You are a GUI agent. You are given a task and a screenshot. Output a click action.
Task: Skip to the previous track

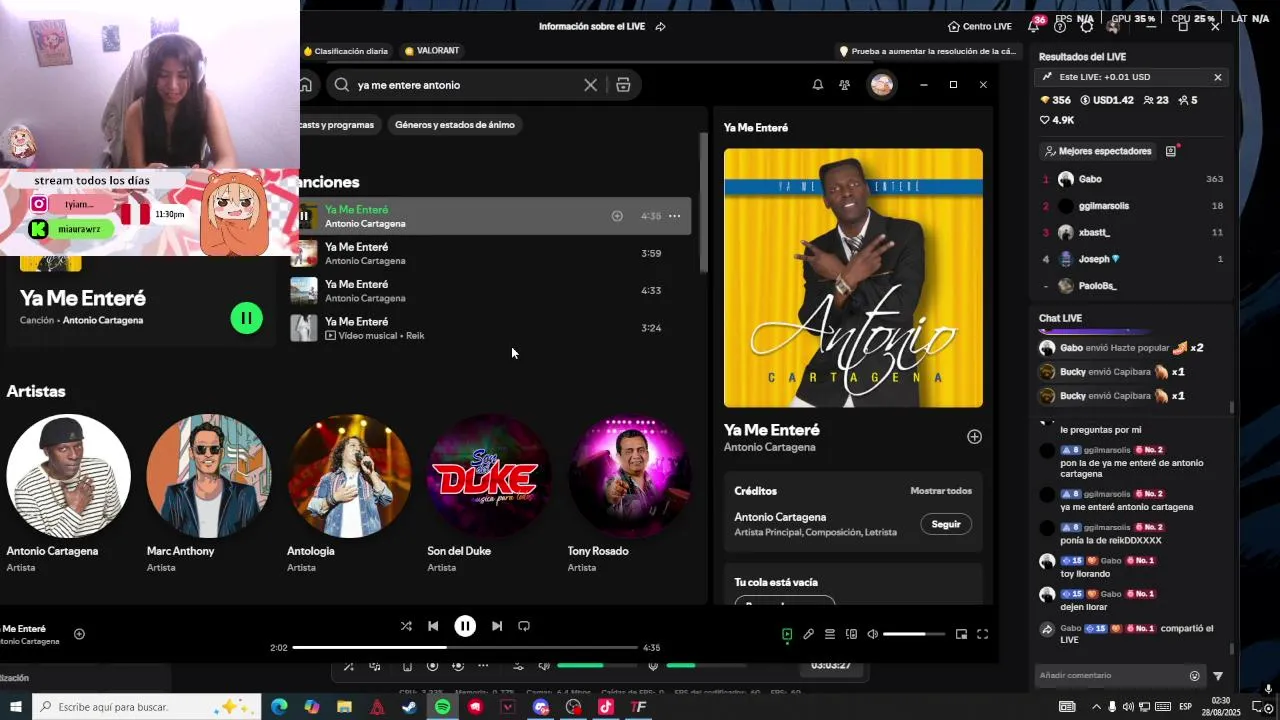coord(433,626)
